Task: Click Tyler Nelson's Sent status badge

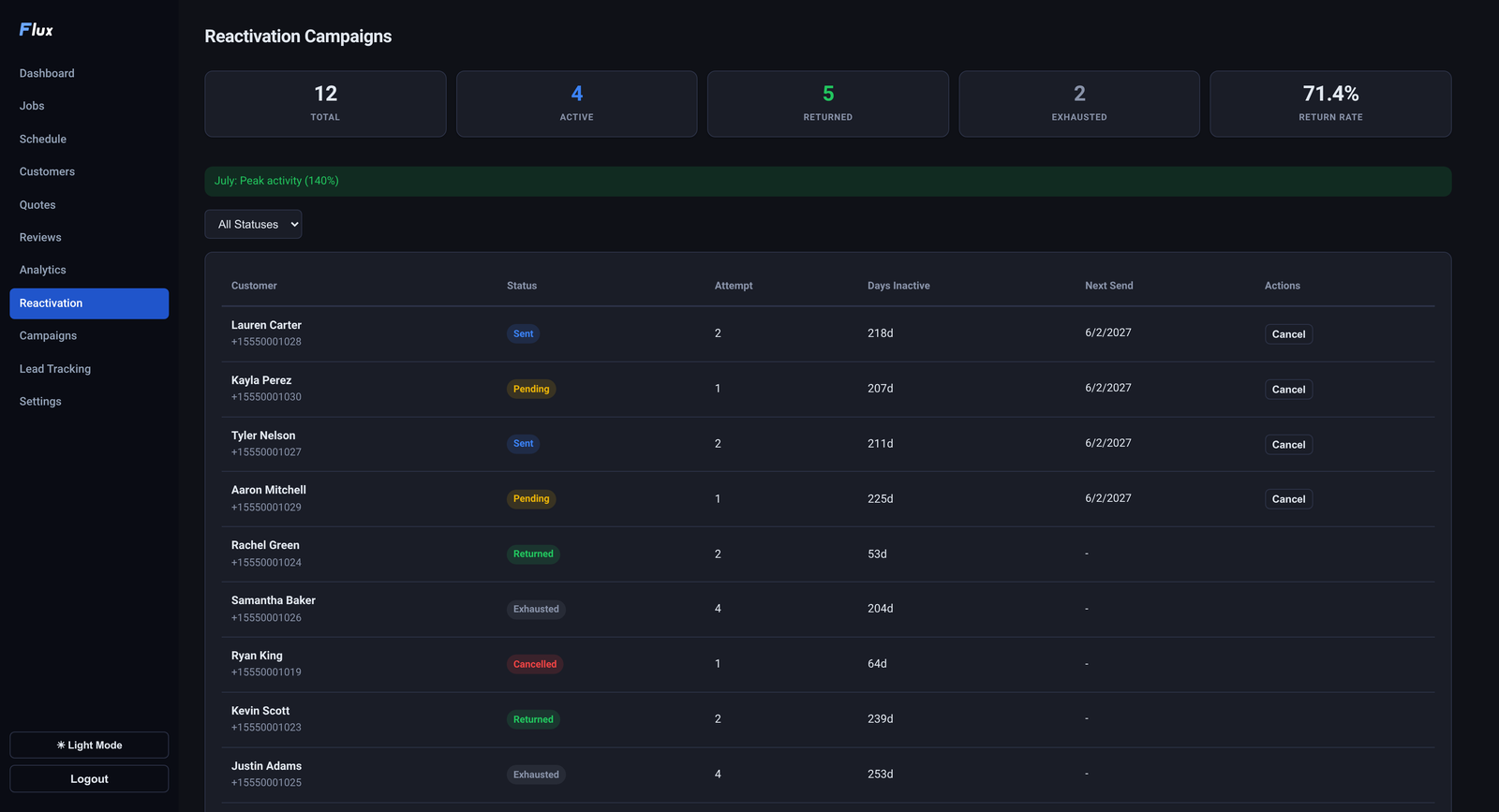Action: coord(523,444)
